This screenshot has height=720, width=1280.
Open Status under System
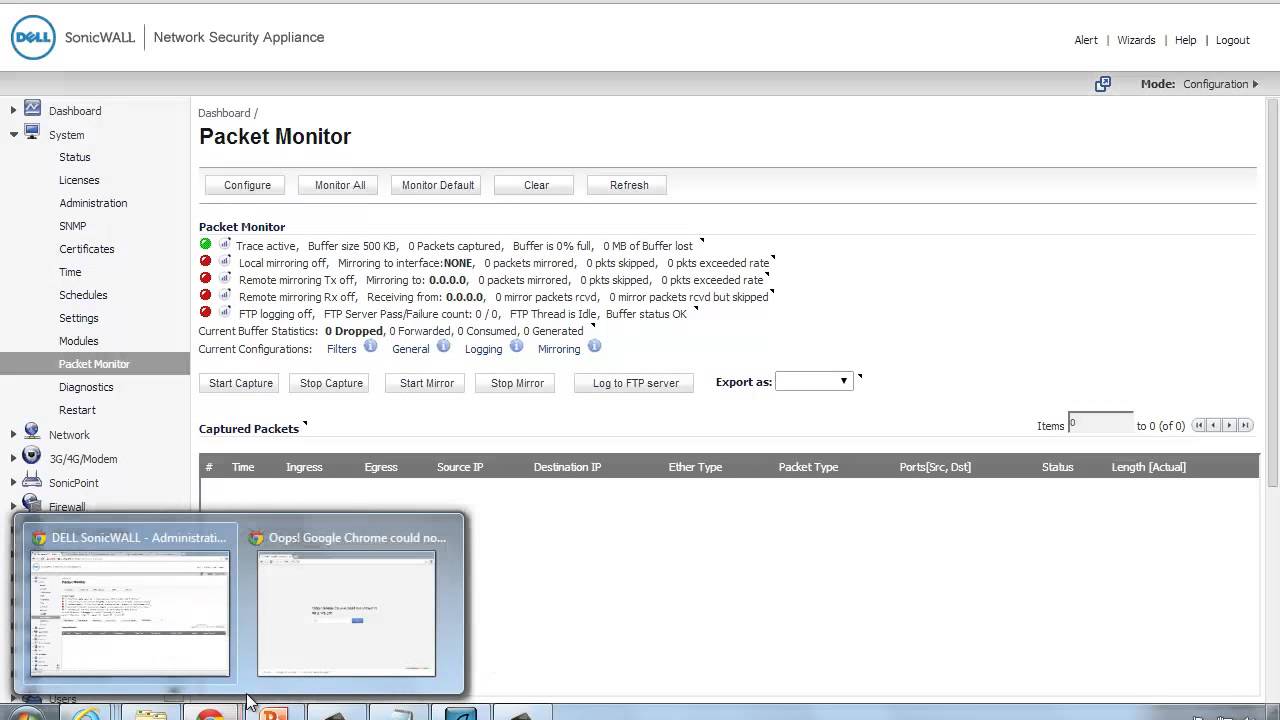(x=75, y=157)
